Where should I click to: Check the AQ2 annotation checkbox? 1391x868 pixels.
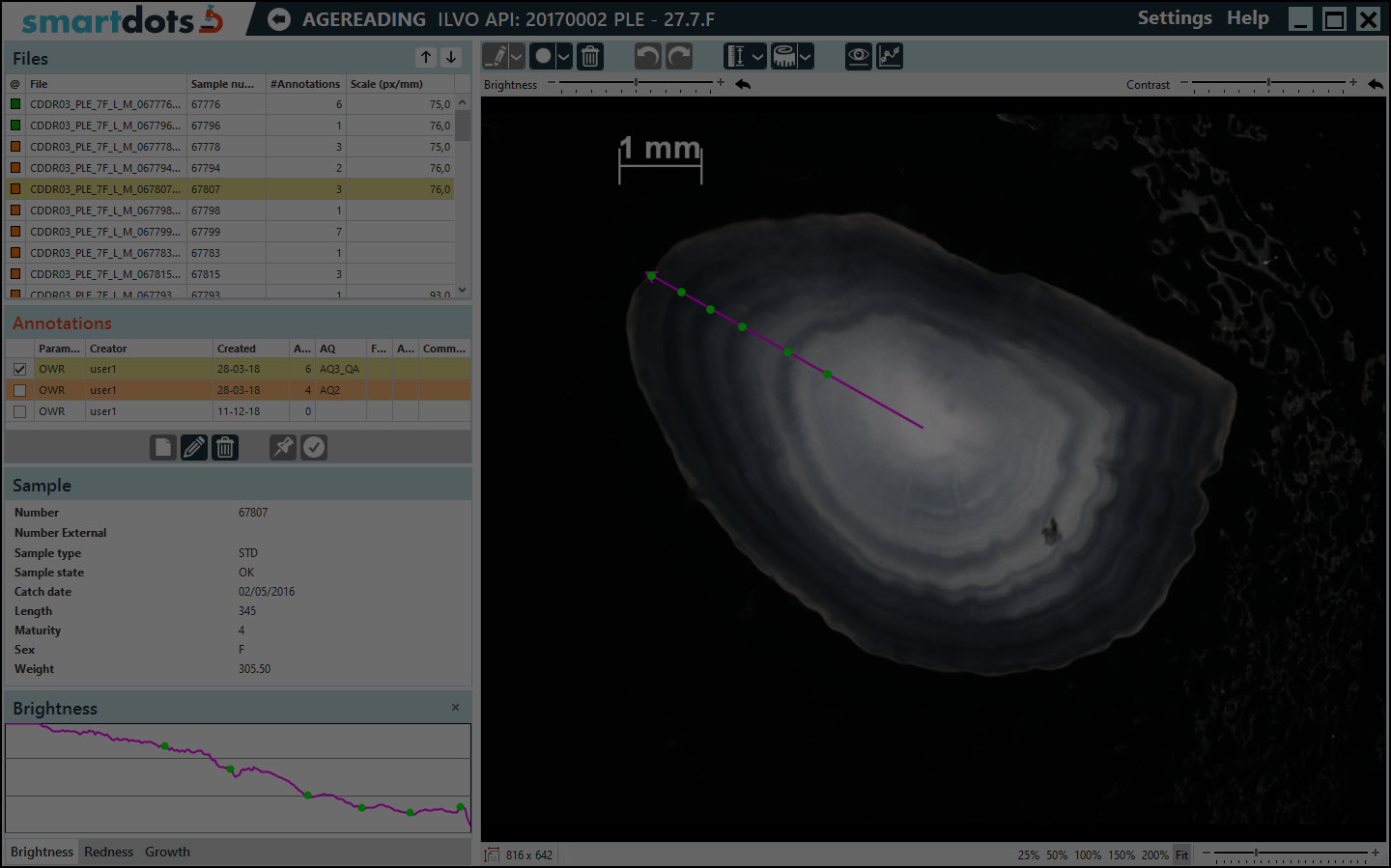coord(19,390)
